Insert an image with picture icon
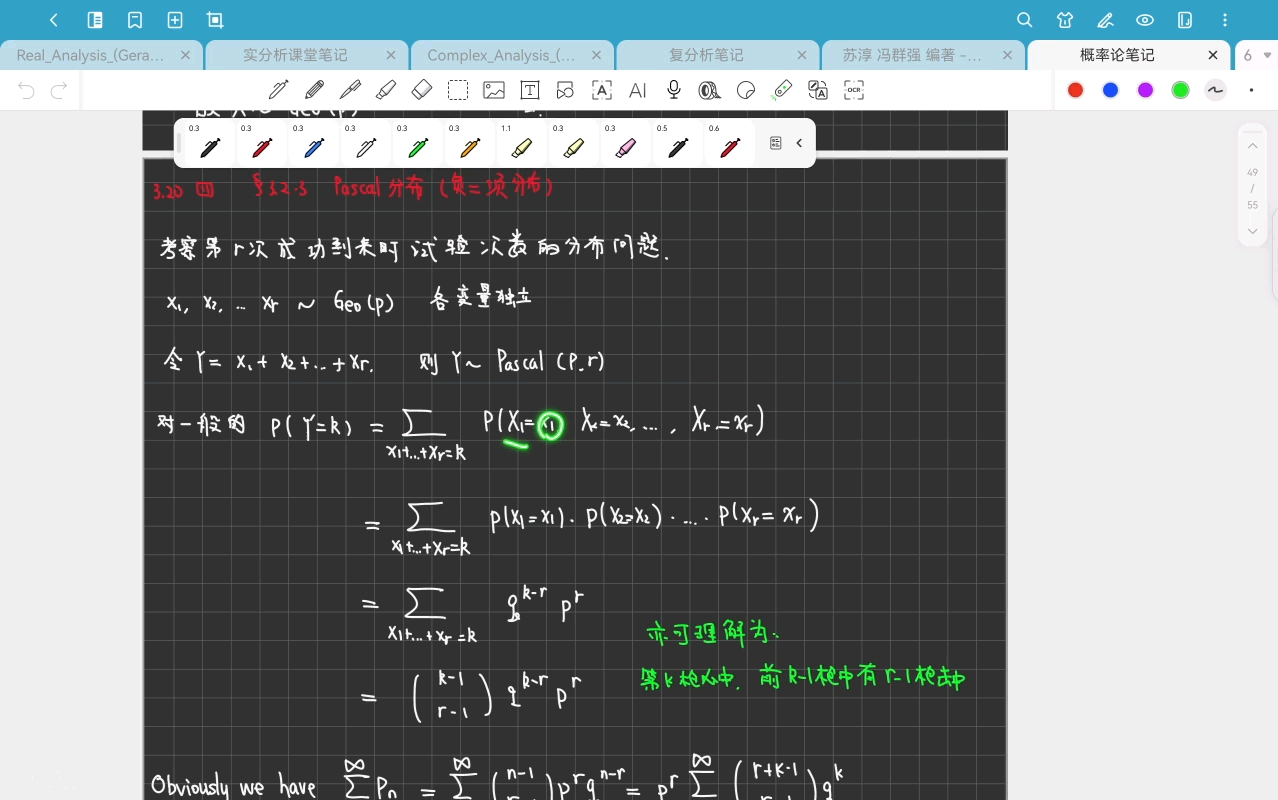 tap(494, 90)
